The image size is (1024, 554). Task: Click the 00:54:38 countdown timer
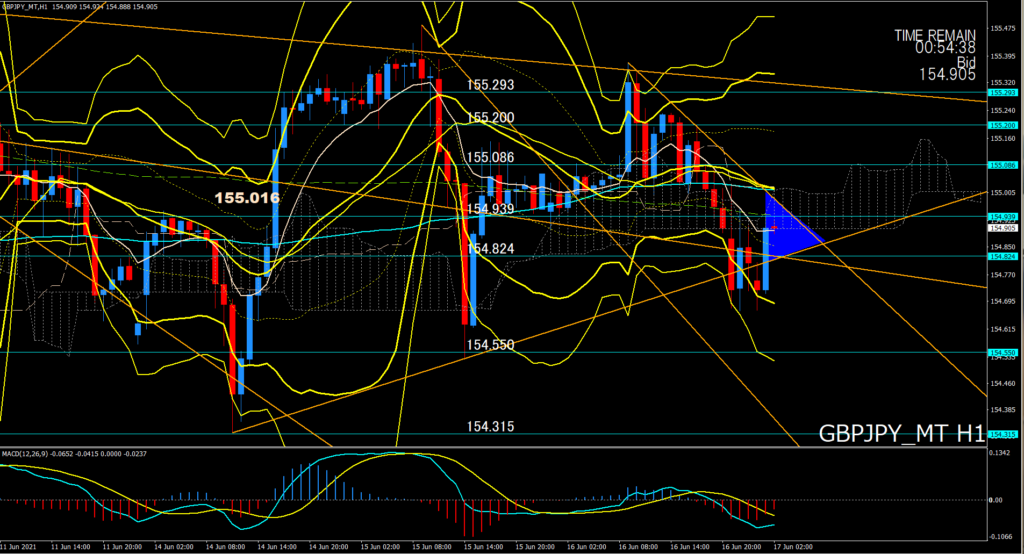(945, 48)
